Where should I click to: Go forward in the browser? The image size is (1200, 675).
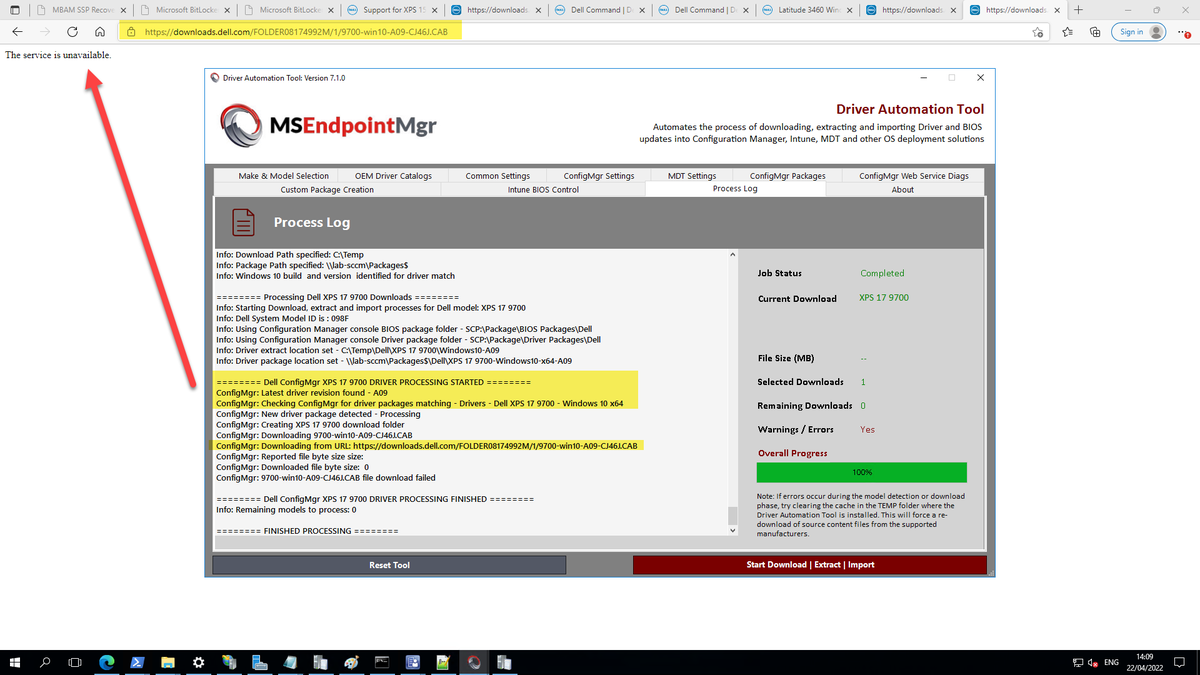click(x=45, y=32)
